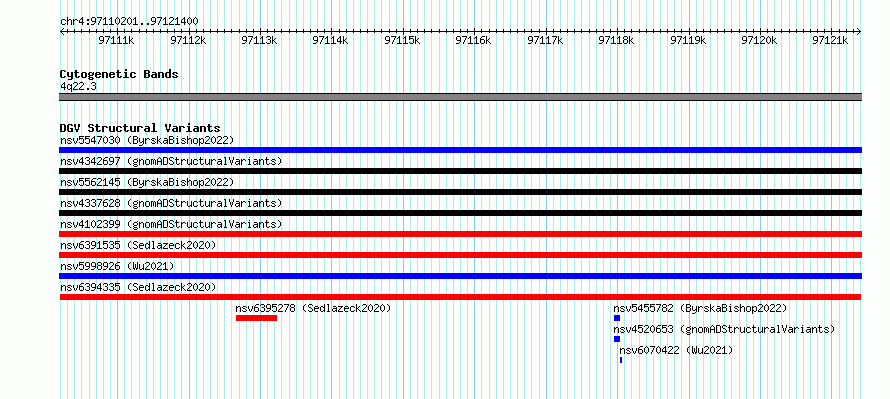This screenshot has height=399, width=890.
Task: Click the 97116k ruler tick
Action: click(474, 39)
